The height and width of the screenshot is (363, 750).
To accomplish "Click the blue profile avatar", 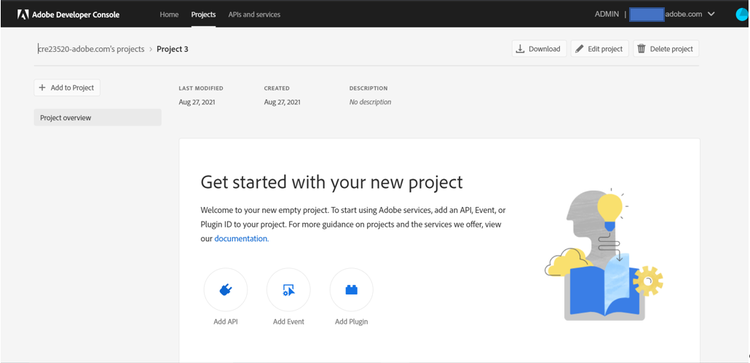I will (x=742, y=14).
